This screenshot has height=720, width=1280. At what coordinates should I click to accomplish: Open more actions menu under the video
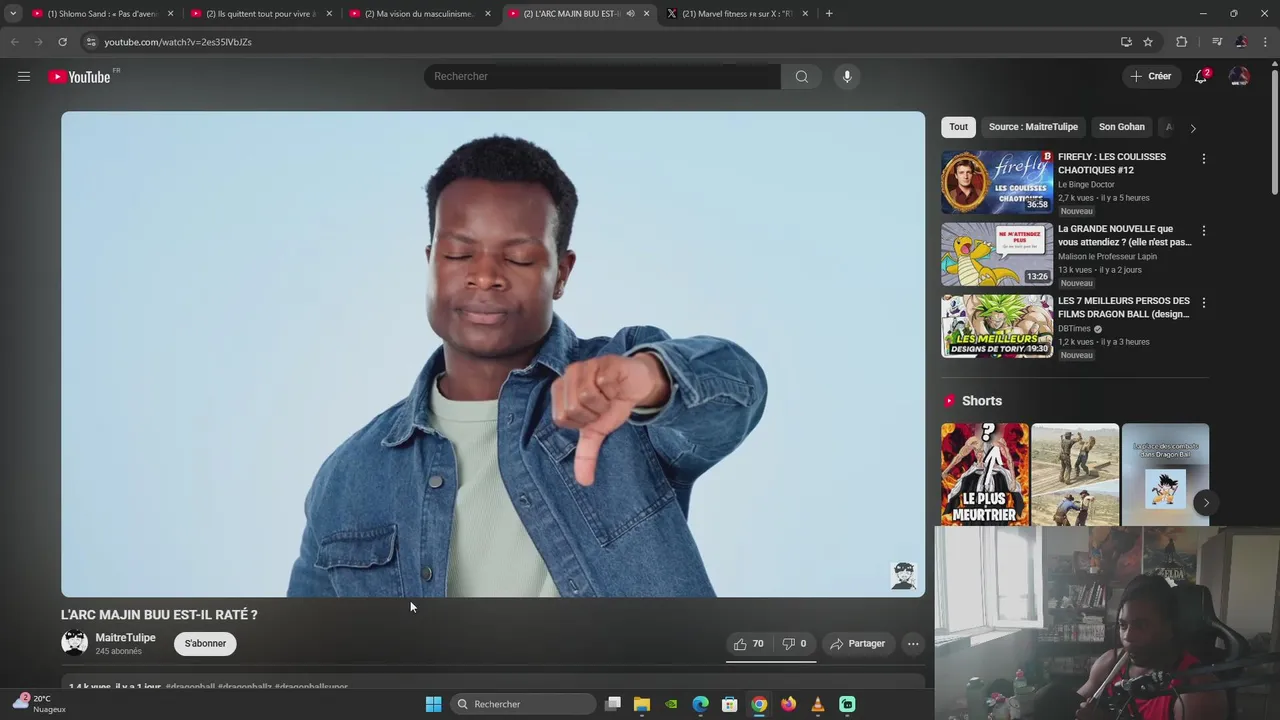coord(913,644)
